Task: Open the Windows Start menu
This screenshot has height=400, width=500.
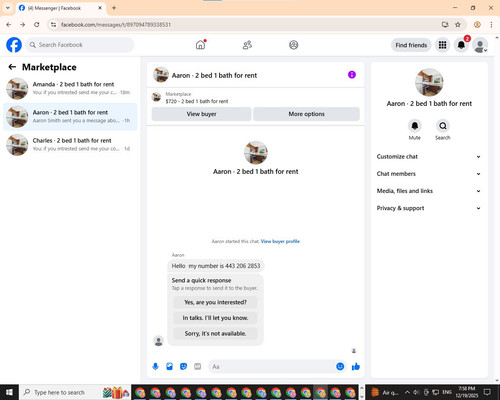Action: pyautogui.click(x=9, y=392)
